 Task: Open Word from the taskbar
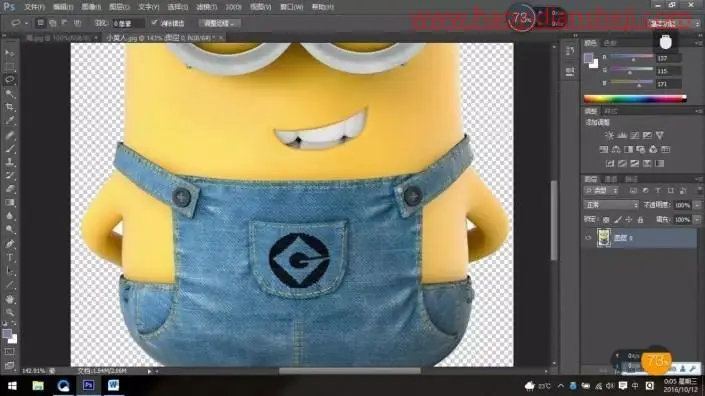click(x=113, y=386)
